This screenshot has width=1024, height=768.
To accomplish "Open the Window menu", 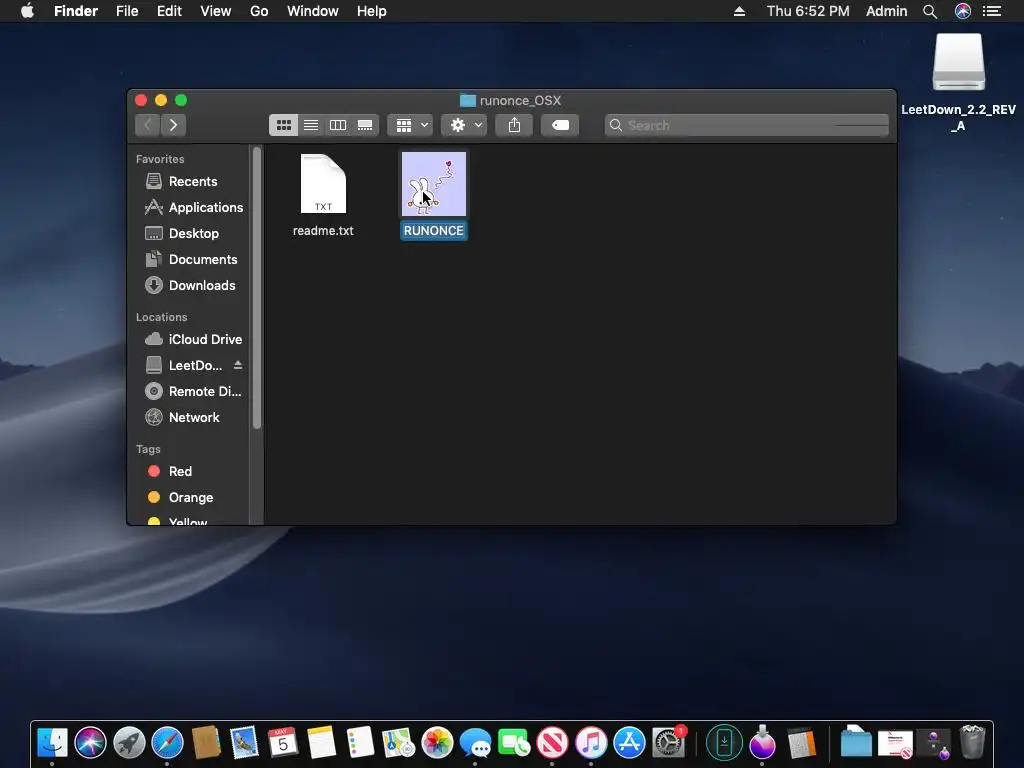I will click(313, 11).
